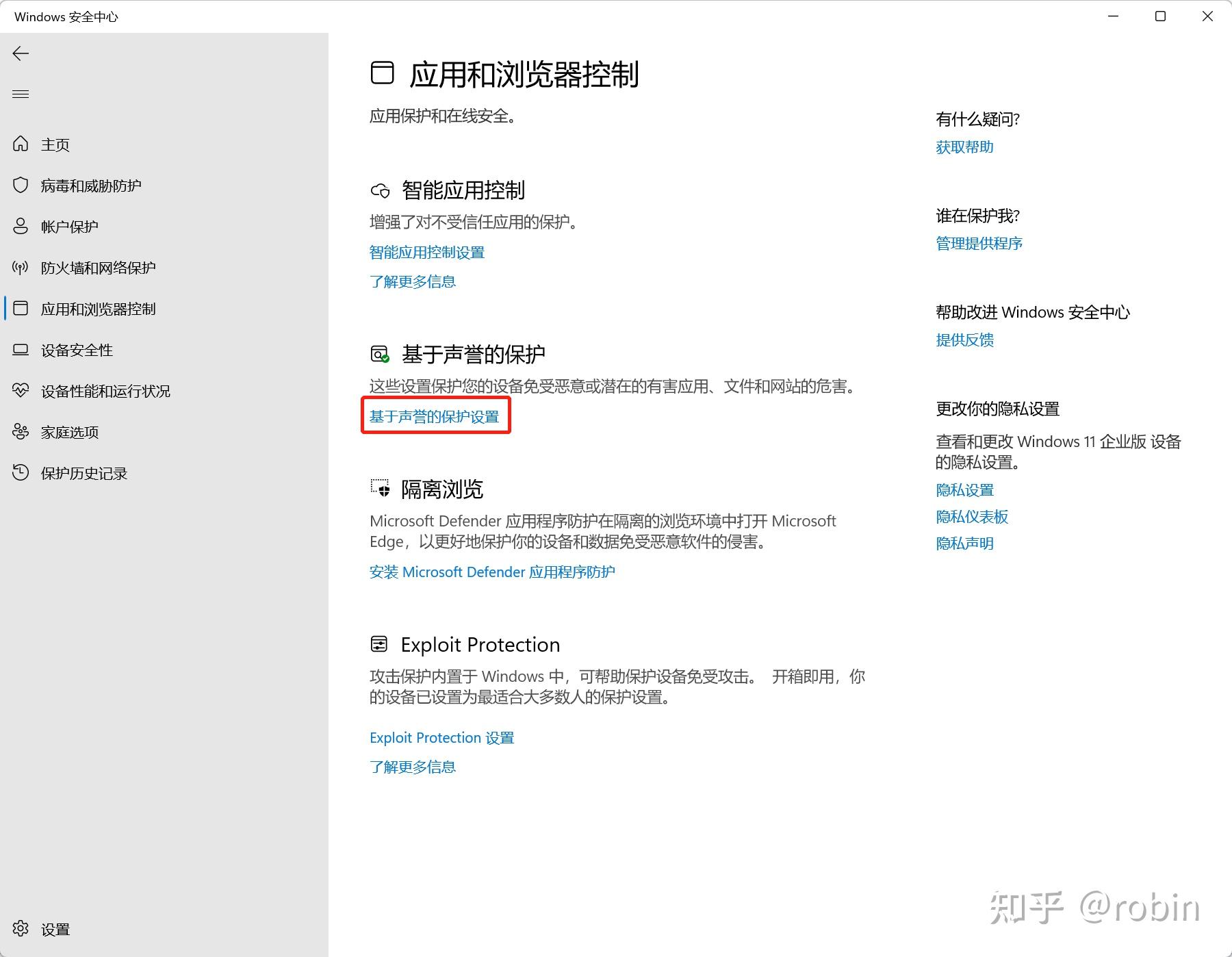Screen dimensions: 1232x957
Task: Go back with the back arrow
Action: (x=21, y=53)
